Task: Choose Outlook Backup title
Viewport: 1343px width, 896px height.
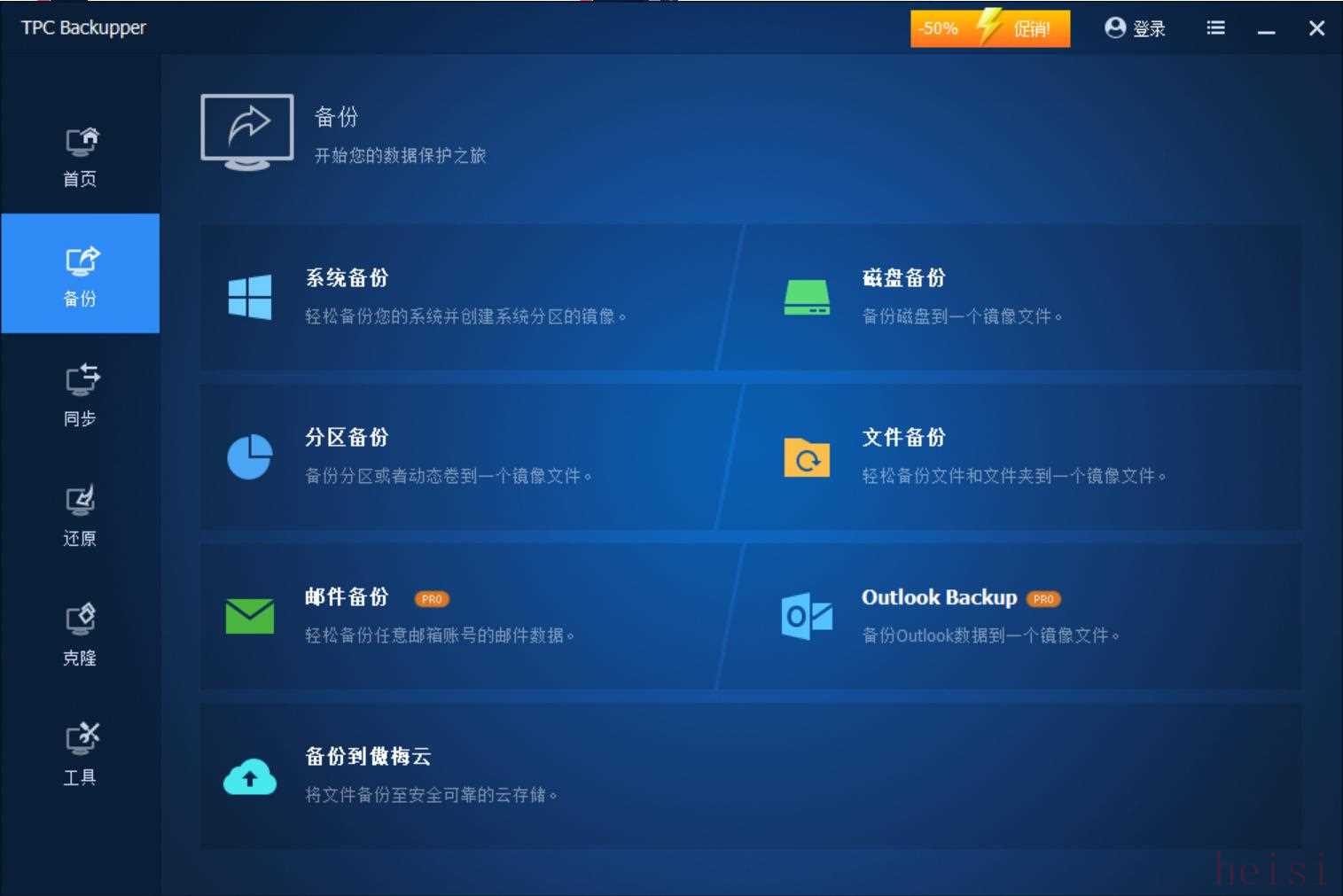Action: pos(939,597)
